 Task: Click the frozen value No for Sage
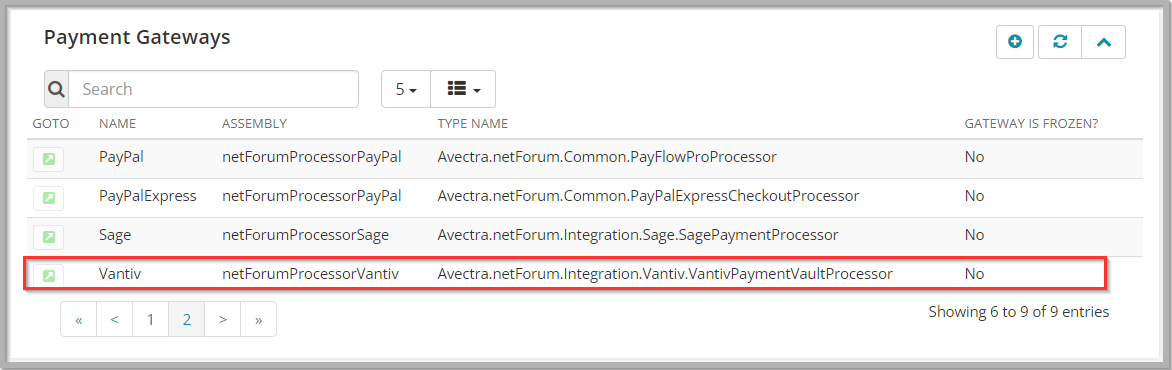(x=974, y=235)
